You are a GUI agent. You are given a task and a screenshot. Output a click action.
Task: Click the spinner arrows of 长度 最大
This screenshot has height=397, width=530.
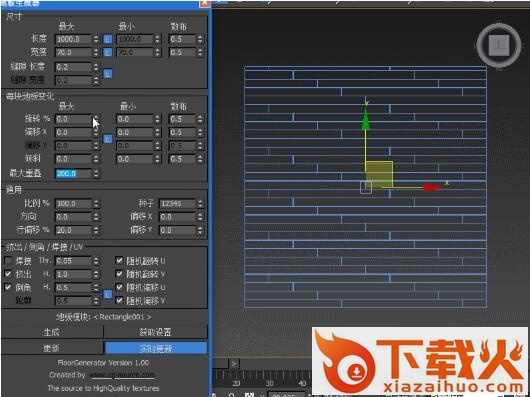click(96, 39)
